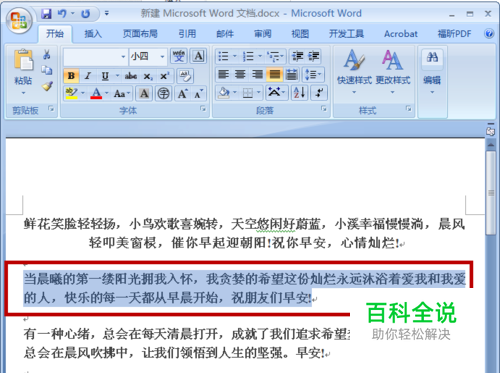
Task: Align text right
Action: point(257,74)
